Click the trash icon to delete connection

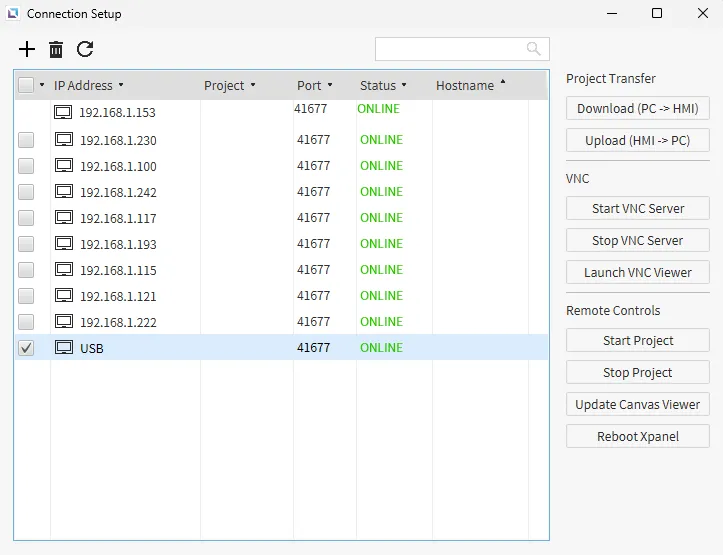tap(56, 49)
